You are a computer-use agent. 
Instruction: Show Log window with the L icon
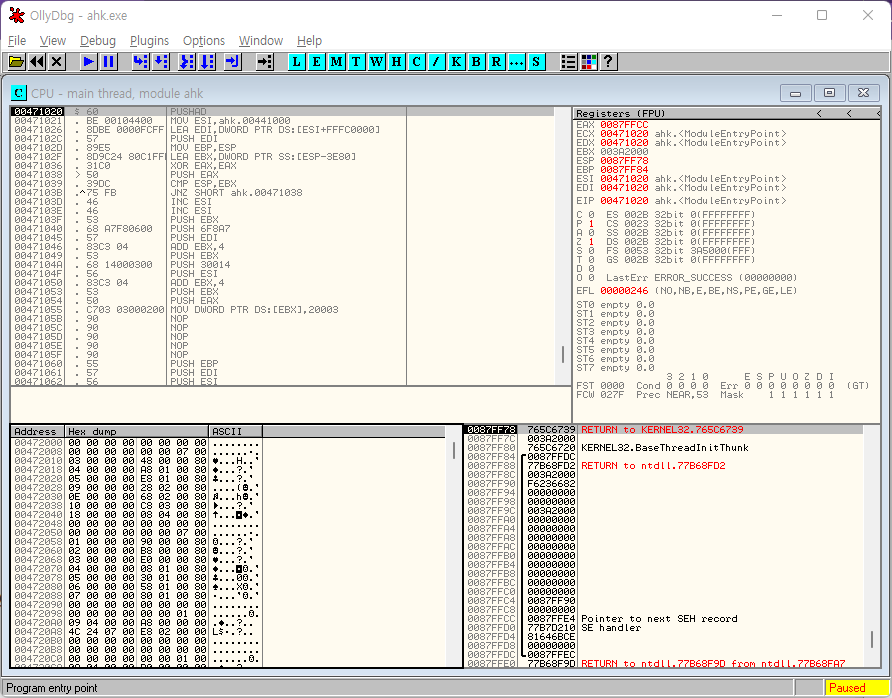296,61
